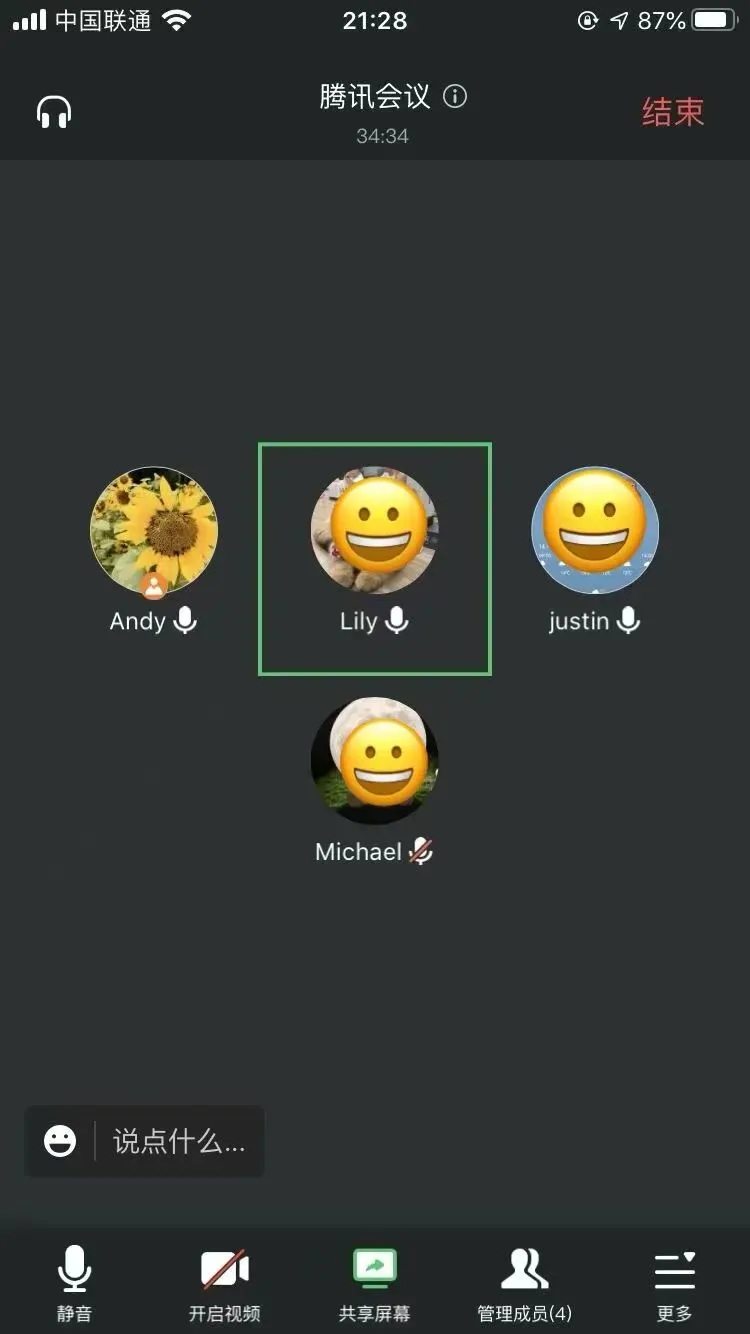Turn on video with 开启视频

tap(224, 1284)
